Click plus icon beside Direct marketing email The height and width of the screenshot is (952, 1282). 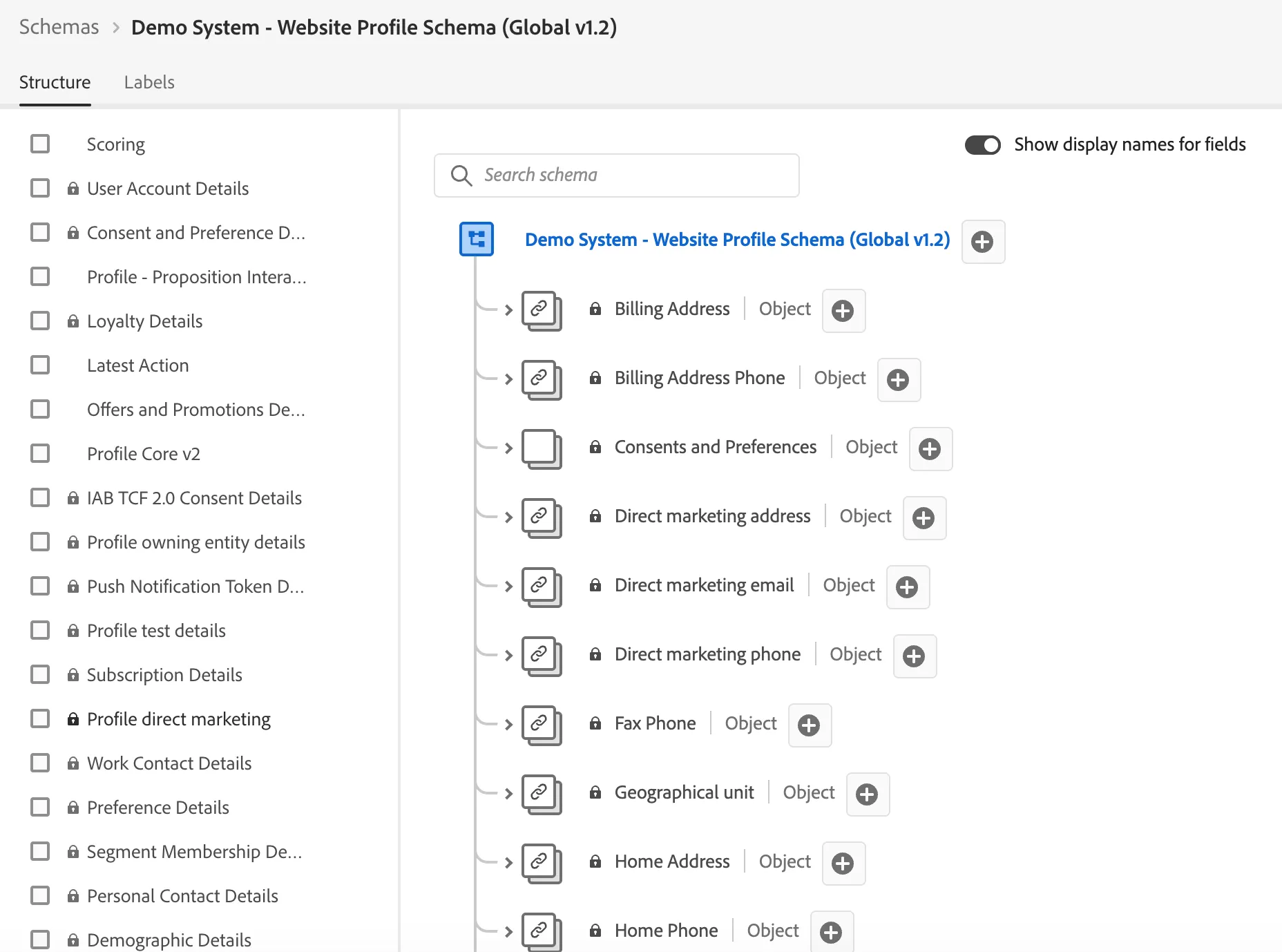(907, 587)
